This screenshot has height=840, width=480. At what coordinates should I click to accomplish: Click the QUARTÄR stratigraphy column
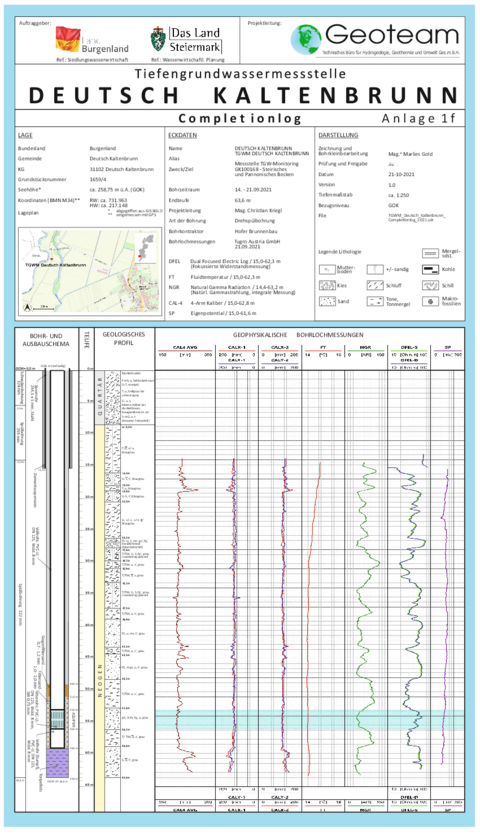pyautogui.click(x=99, y=397)
